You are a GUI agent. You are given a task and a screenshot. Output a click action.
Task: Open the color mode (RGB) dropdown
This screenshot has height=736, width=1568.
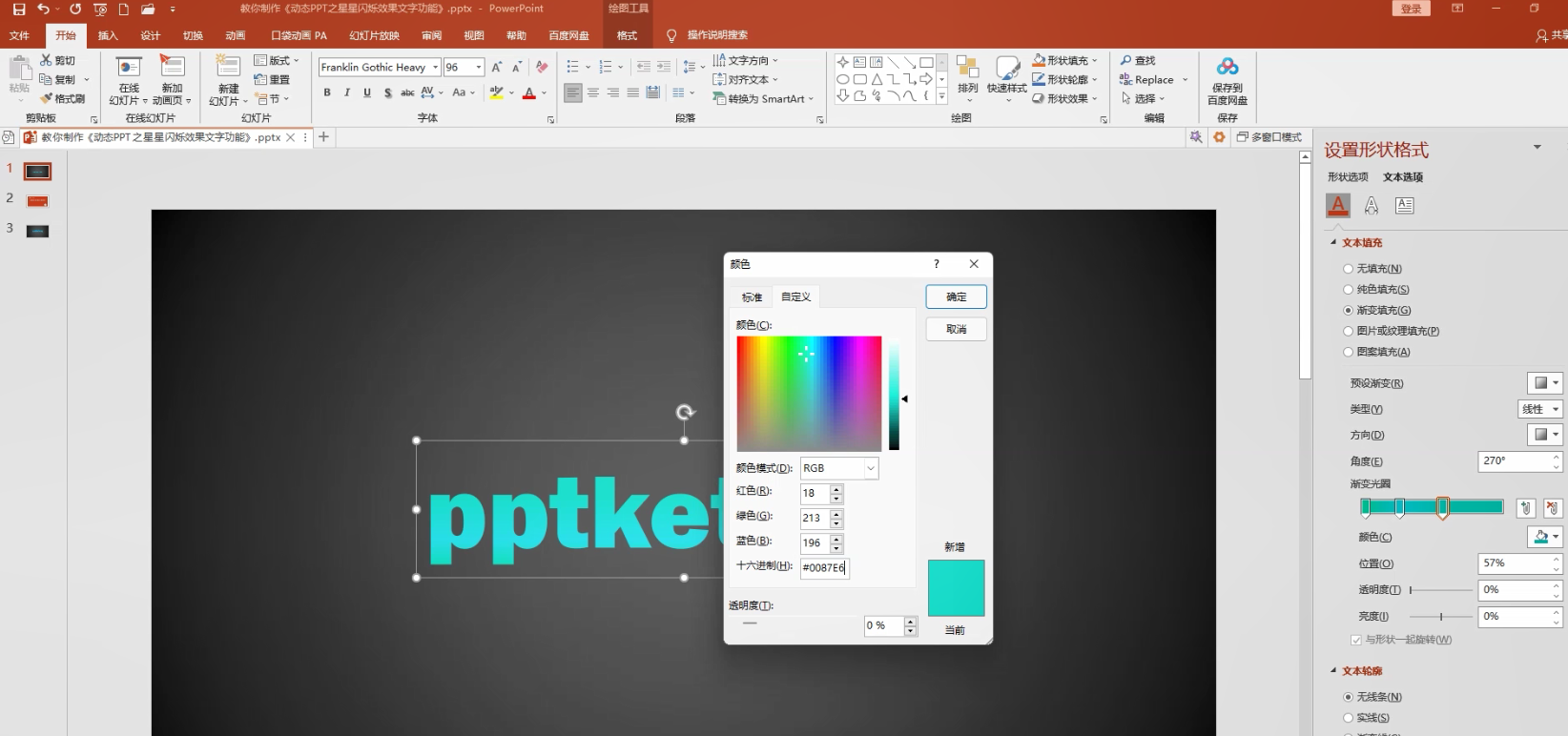tap(871, 468)
